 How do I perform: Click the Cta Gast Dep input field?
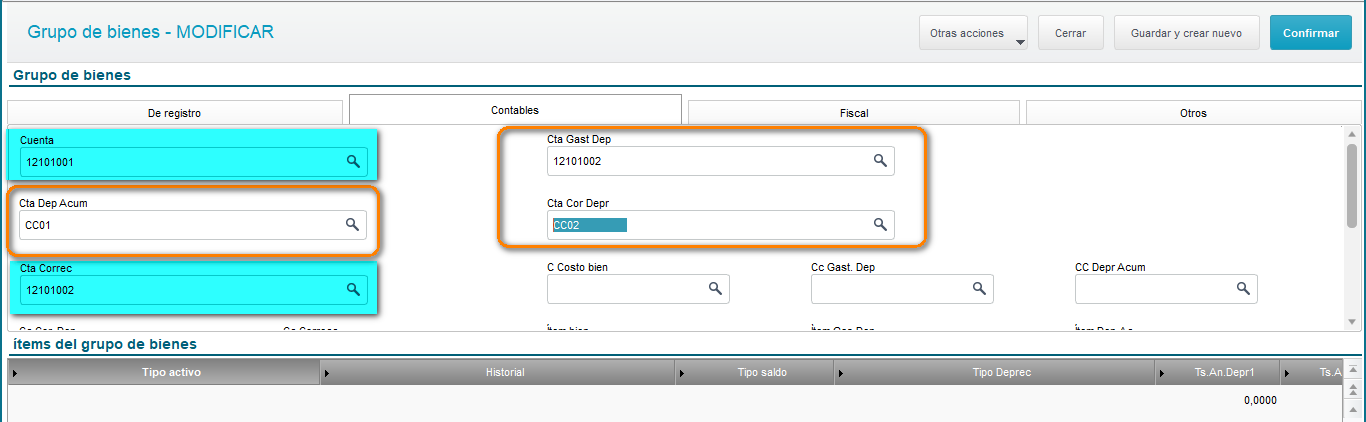pos(721,161)
